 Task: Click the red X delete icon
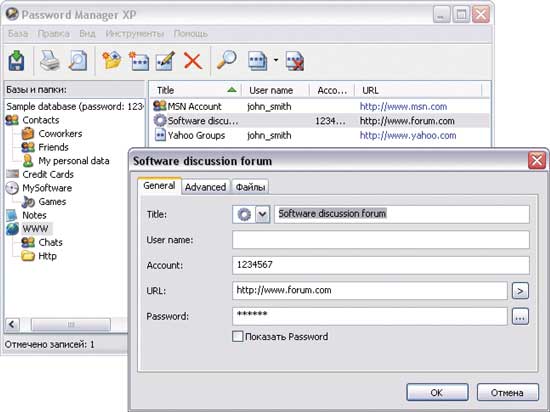click(193, 61)
